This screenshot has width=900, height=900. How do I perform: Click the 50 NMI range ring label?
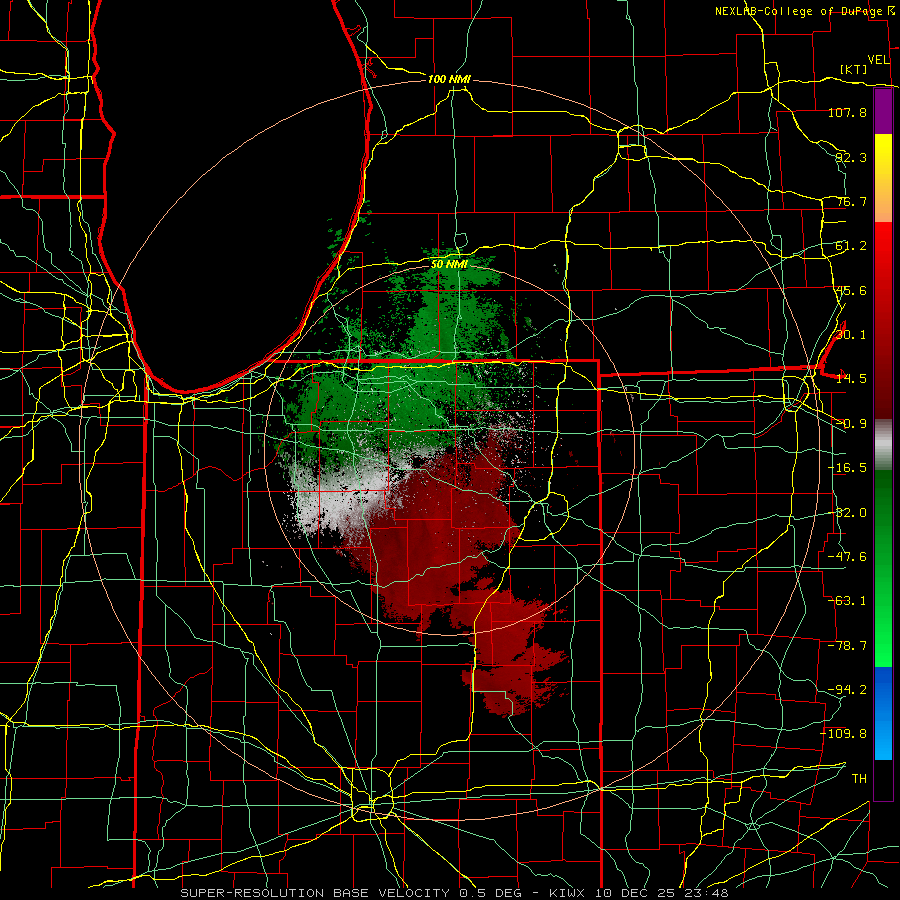coord(449,264)
